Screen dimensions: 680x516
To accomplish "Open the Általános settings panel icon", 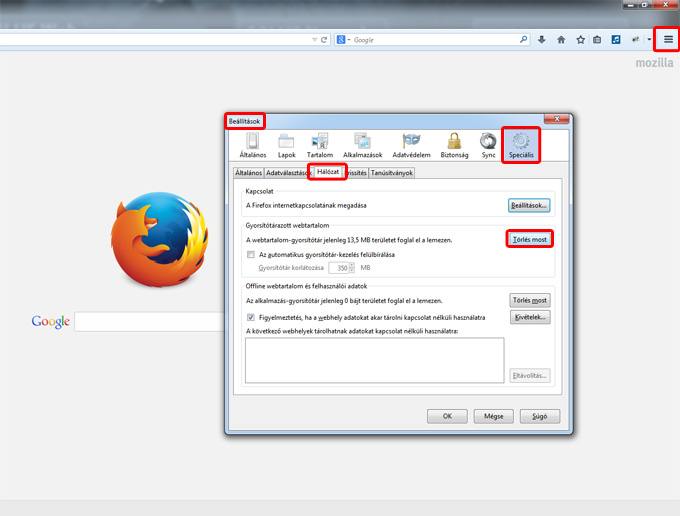I will 253,146.
